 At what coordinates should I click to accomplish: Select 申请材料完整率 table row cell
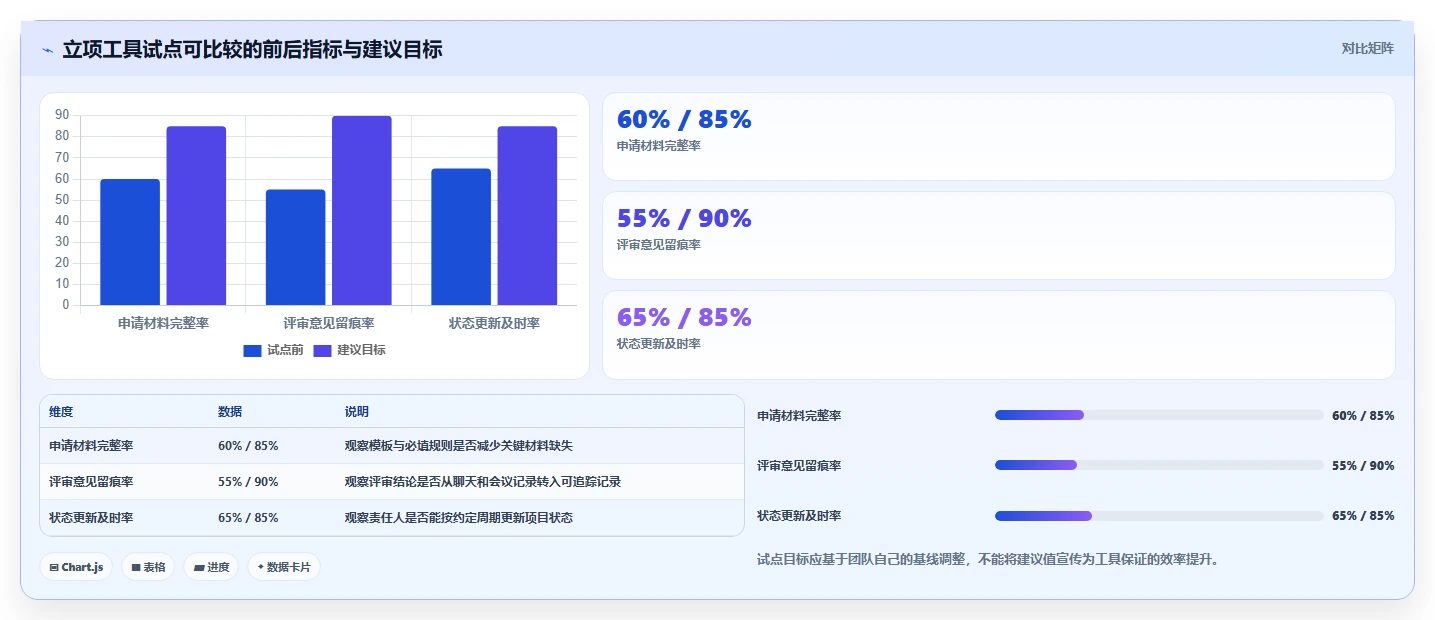(x=91, y=446)
